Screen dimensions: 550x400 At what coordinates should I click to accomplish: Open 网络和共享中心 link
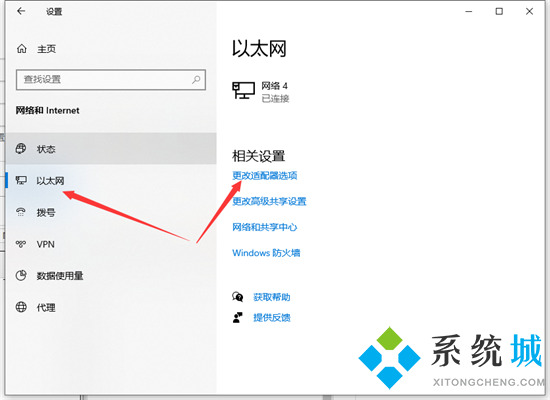(x=265, y=227)
